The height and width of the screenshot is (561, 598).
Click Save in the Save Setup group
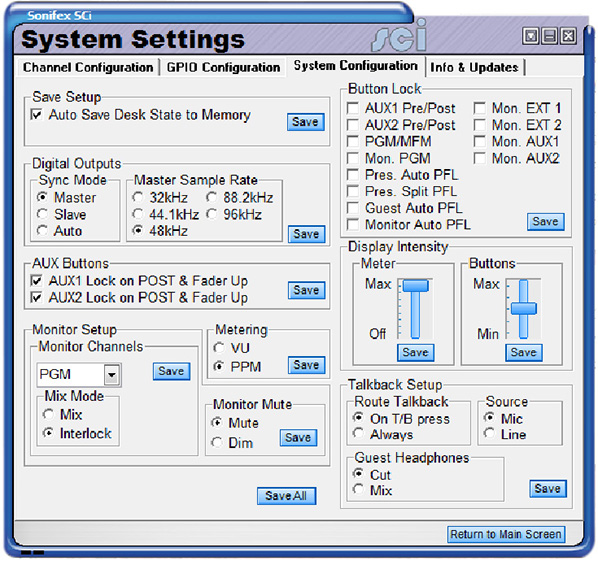305,122
